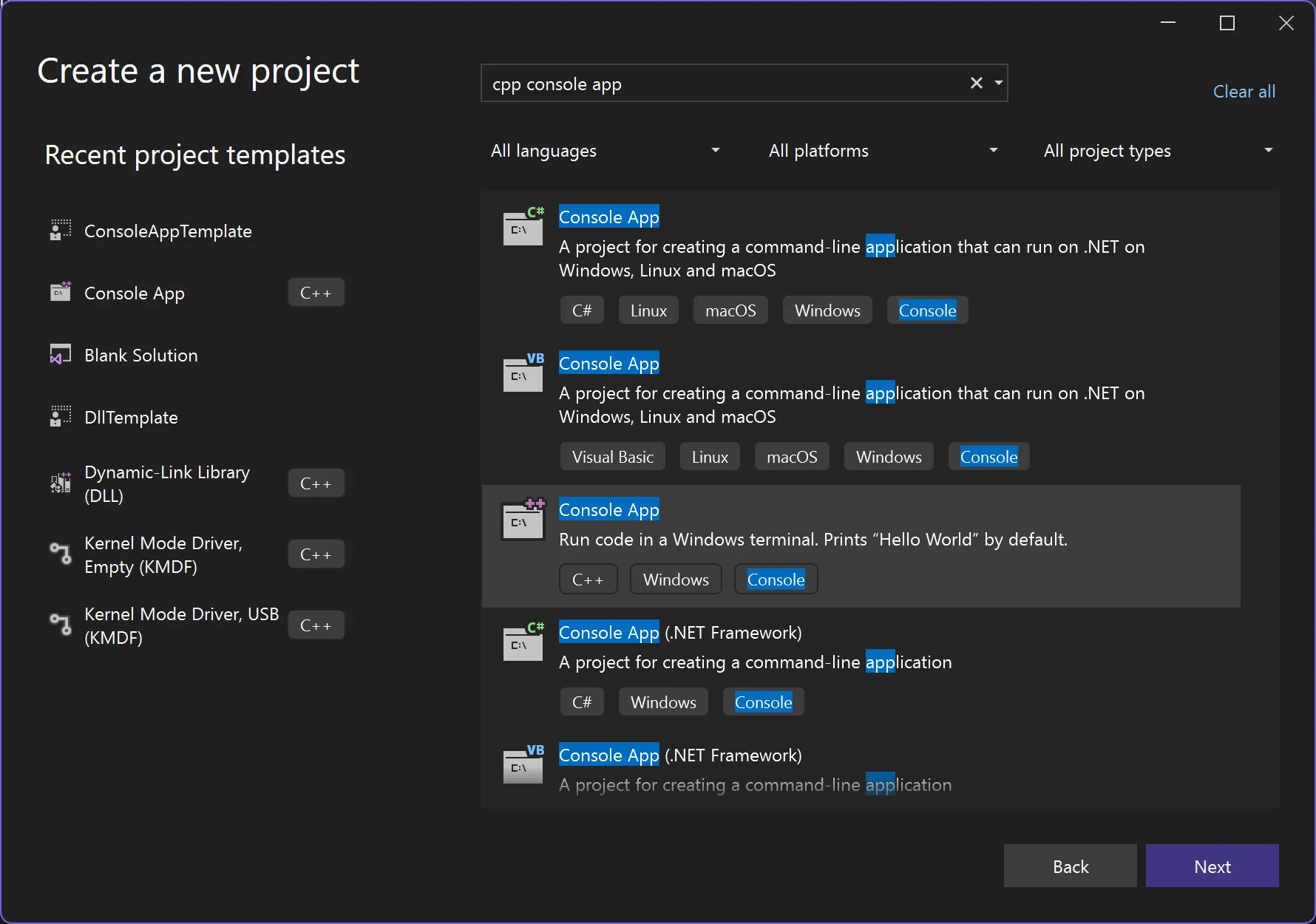The height and width of the screenshot is (924, 1316).
Task: Click the Back button
Action: pyautogui.click(x=1070, y=866)
